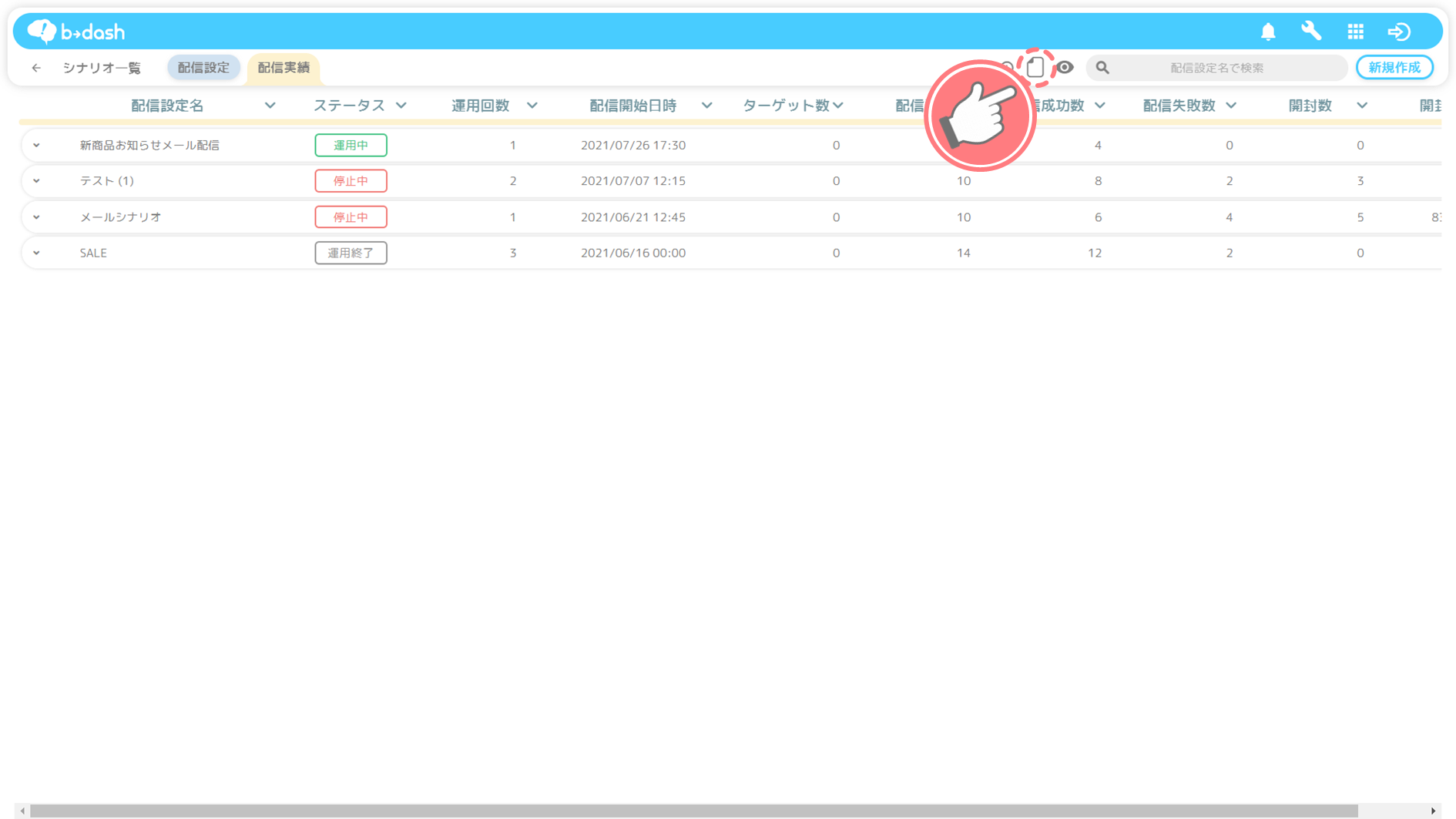Open the 配信失敗数 column dropdown
Viewport: 1456px width, 819px height.
[1231, 106]
